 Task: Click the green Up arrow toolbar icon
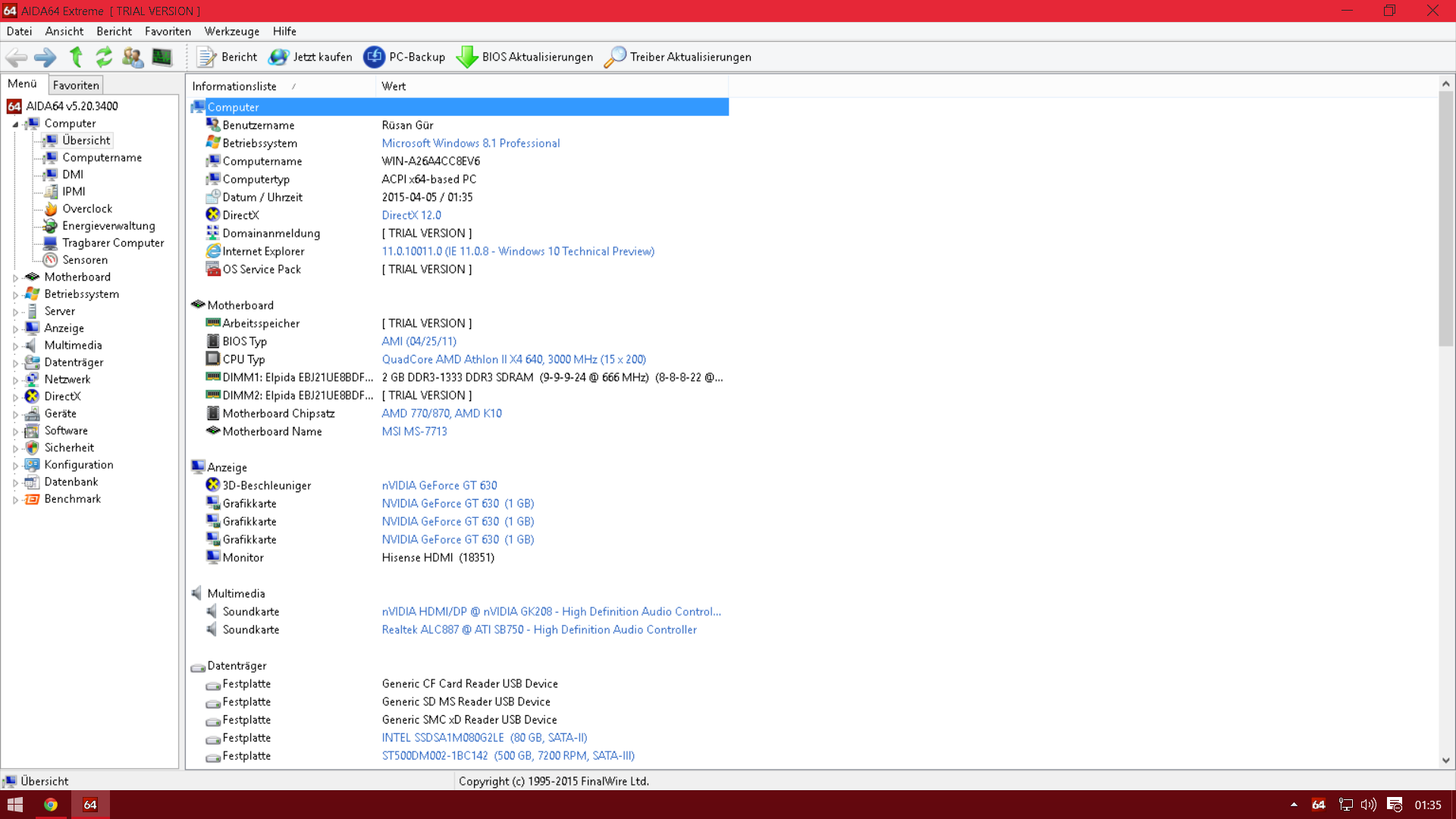76,57
